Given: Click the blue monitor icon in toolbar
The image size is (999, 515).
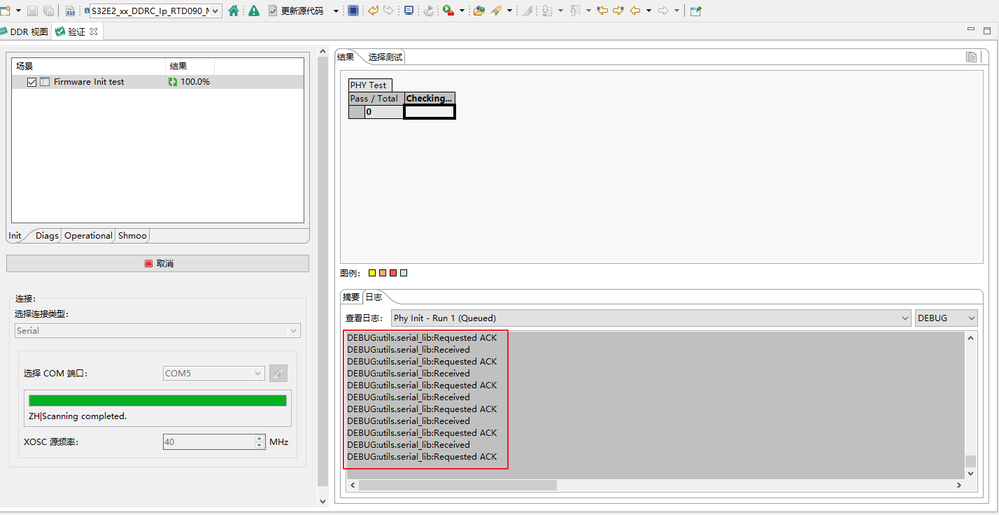Looking at the screenshot, I should point(409,11).
